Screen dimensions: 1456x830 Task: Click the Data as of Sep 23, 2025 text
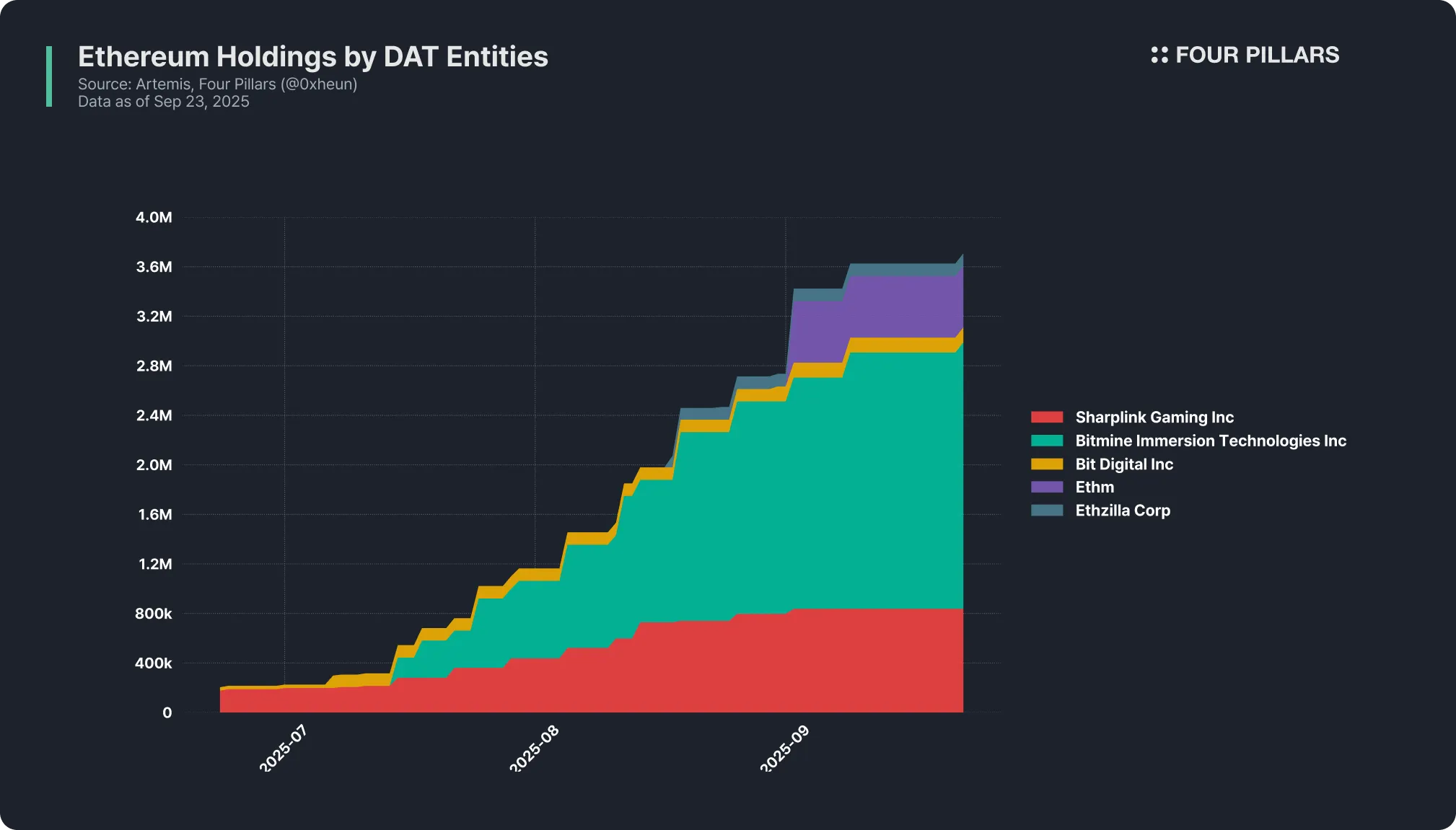[163, 102]
